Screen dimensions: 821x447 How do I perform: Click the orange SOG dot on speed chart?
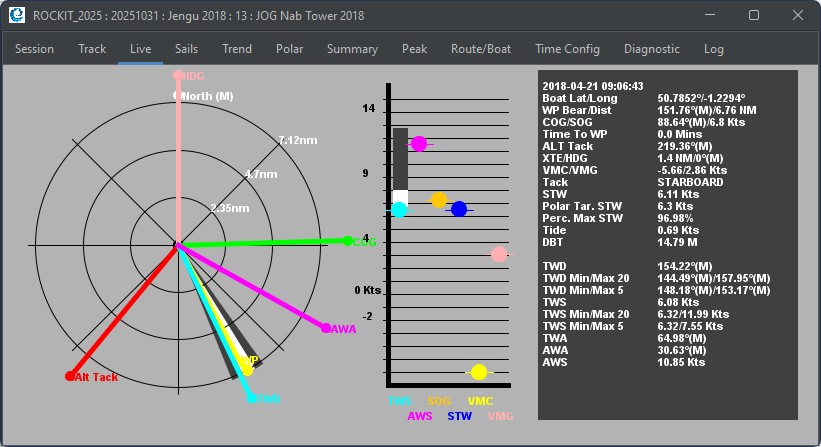point(438,200)
